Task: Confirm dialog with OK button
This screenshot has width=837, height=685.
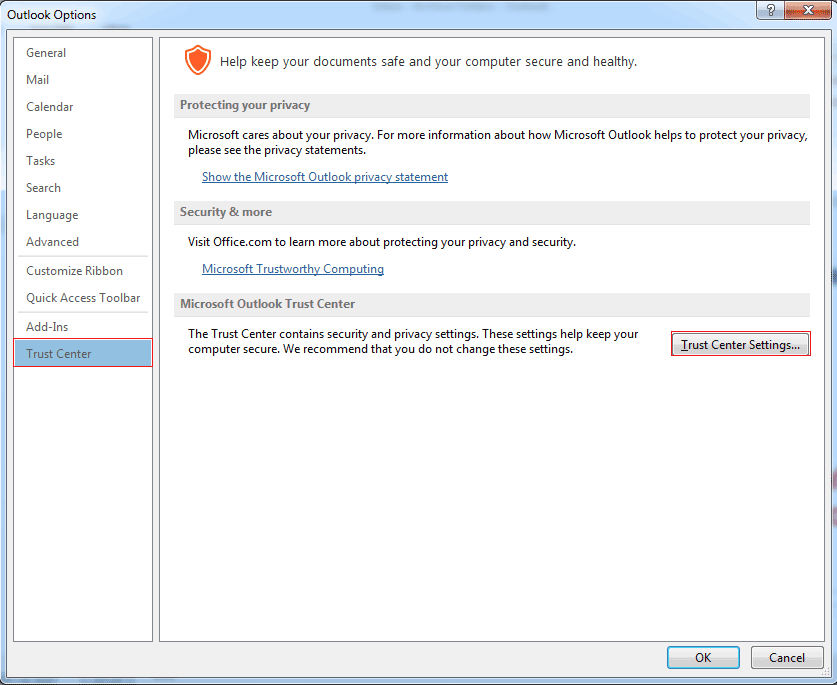Action: tap(703, 657)
